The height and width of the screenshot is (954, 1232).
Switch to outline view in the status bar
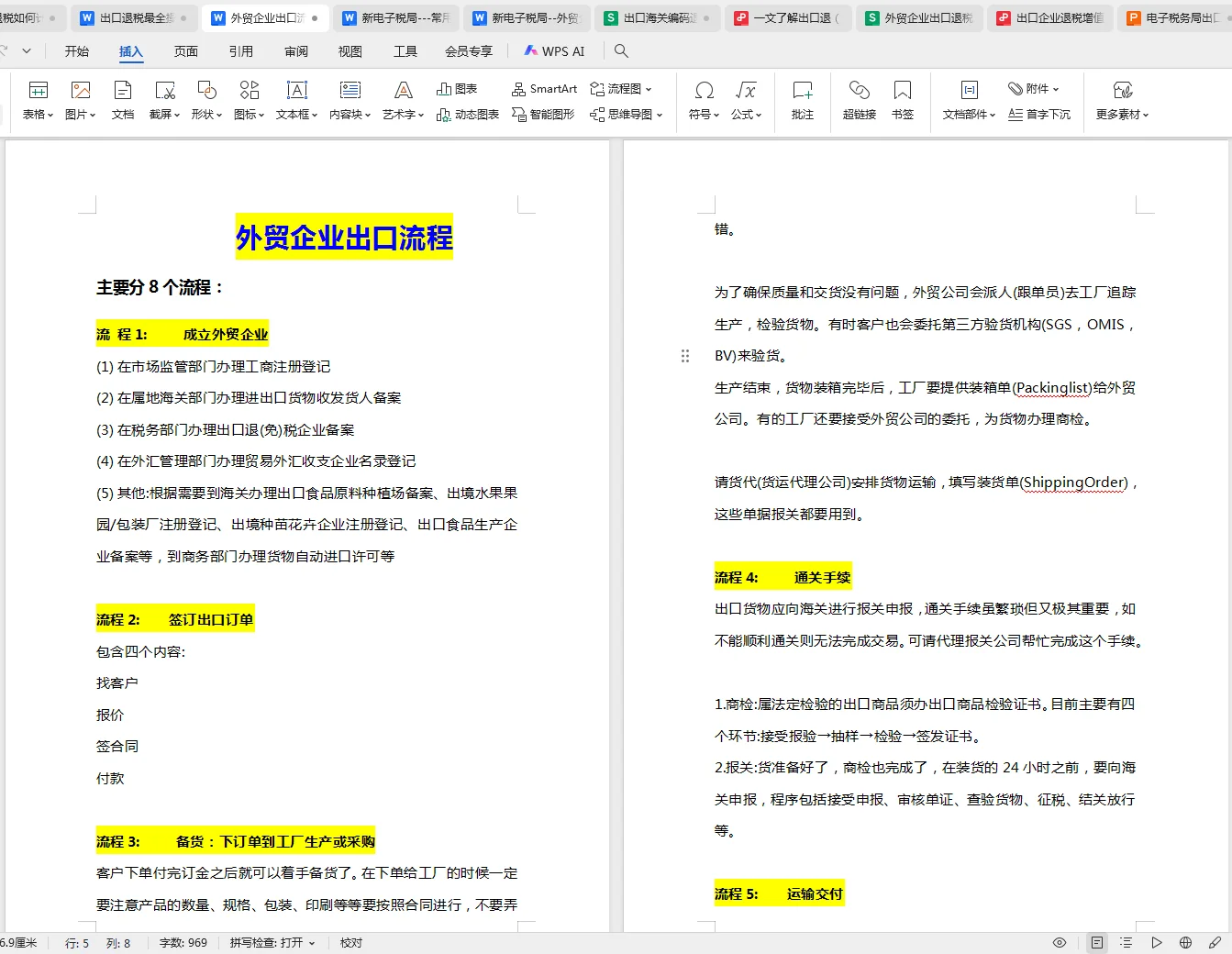1126,942
